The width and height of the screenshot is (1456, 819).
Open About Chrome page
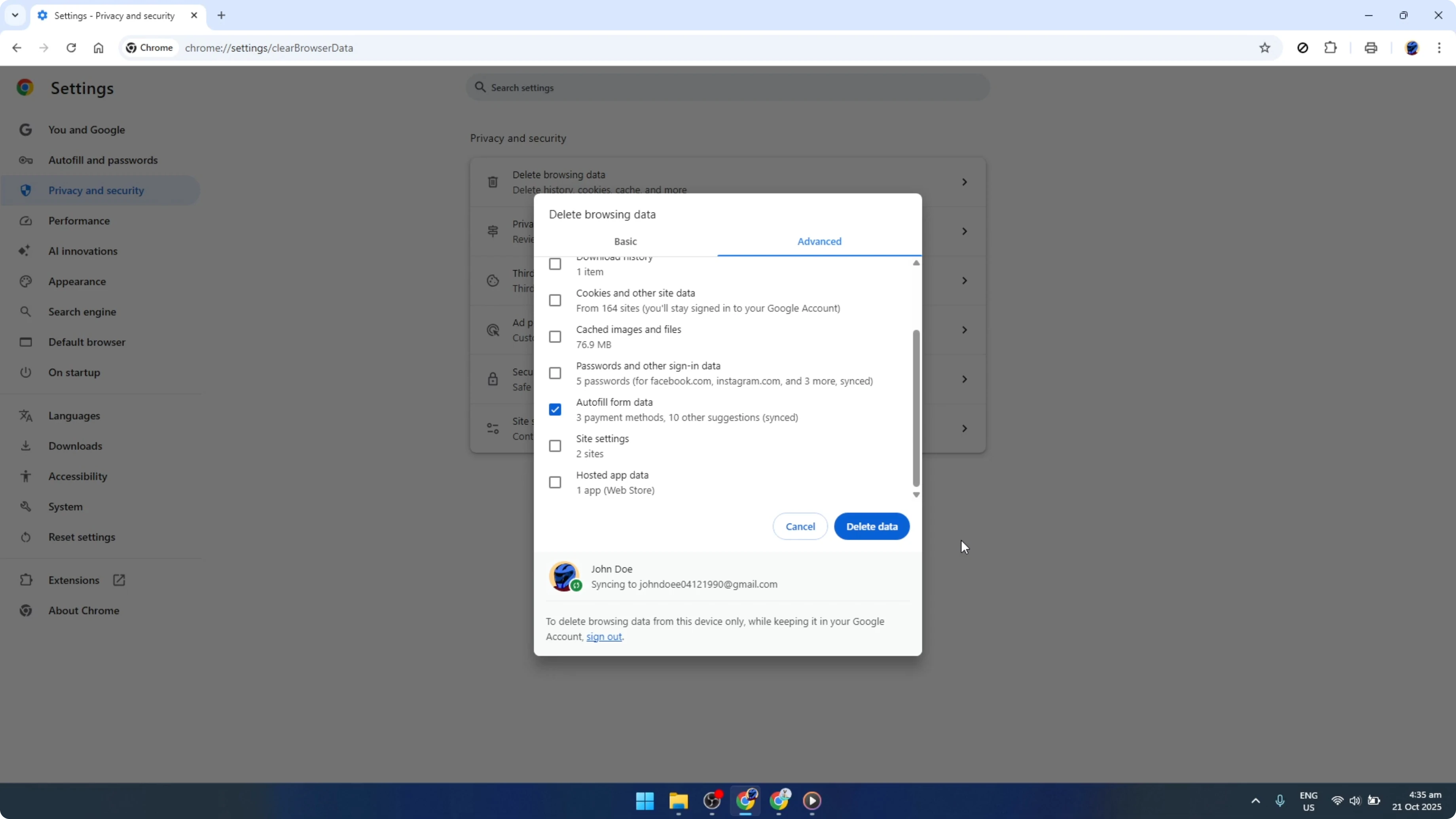tap(100, 611)
